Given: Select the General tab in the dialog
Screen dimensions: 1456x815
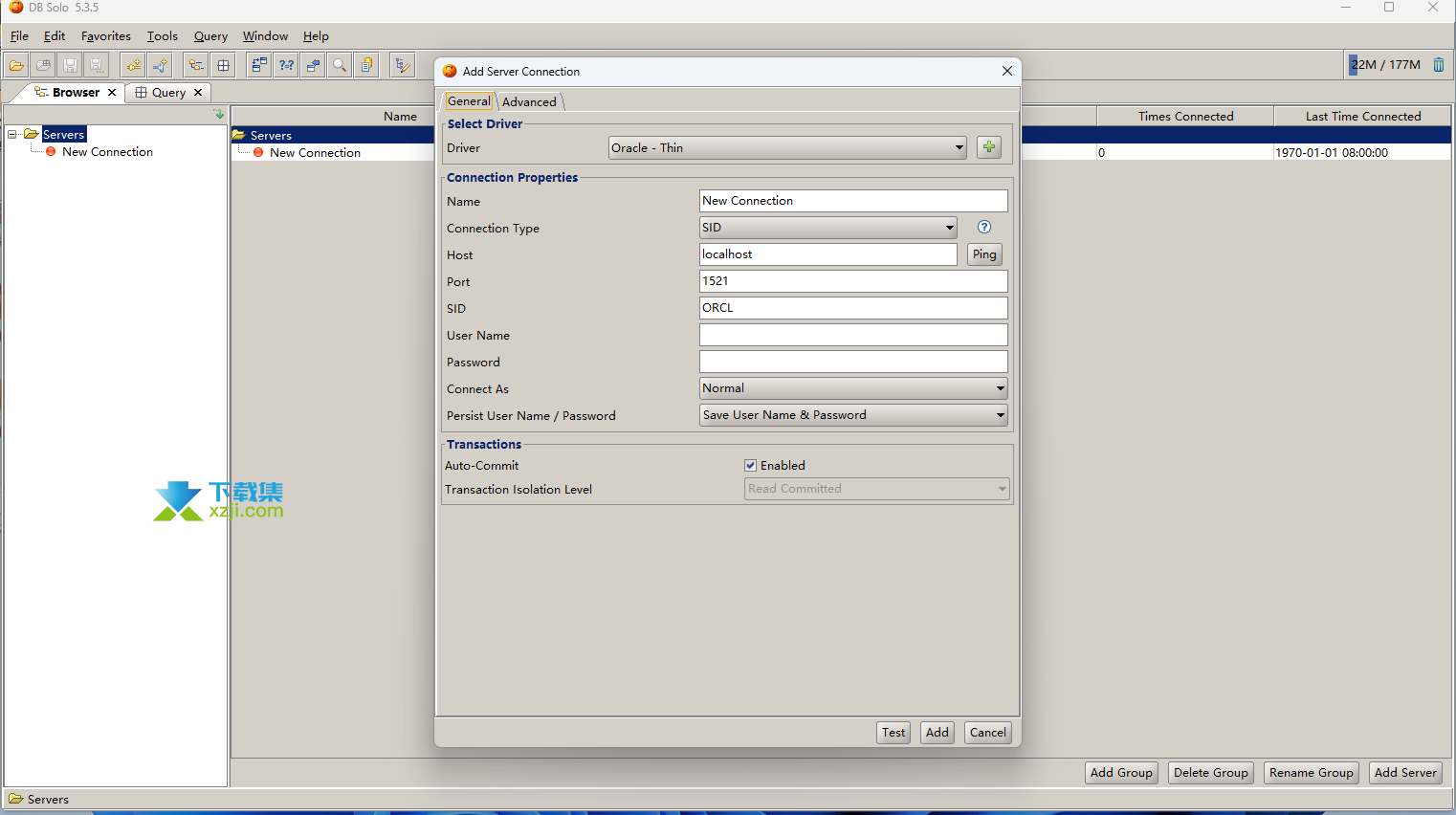Looking at the screenshot, I should point(469,101).
